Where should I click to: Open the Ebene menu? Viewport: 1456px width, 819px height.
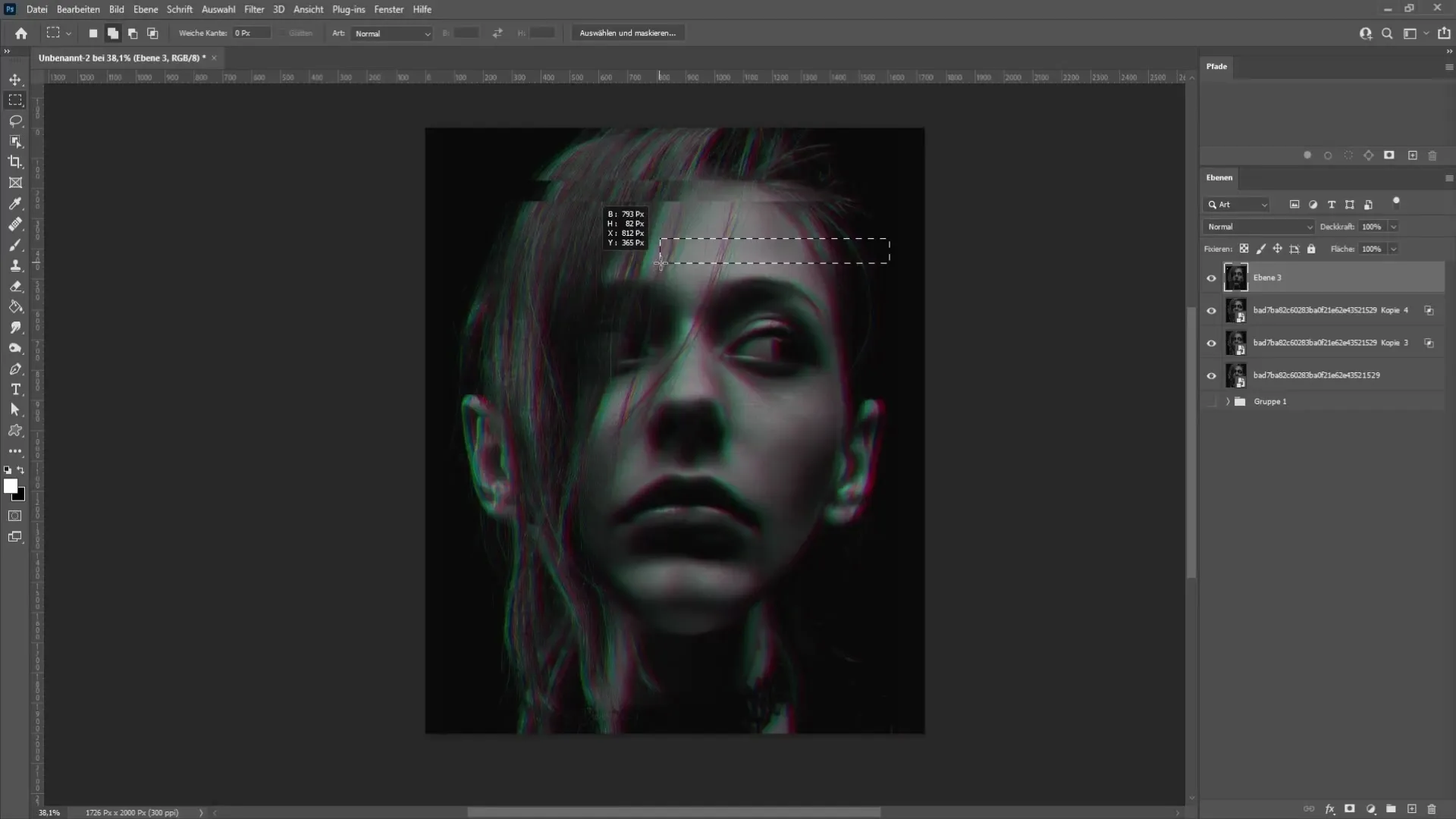point(146,9)
